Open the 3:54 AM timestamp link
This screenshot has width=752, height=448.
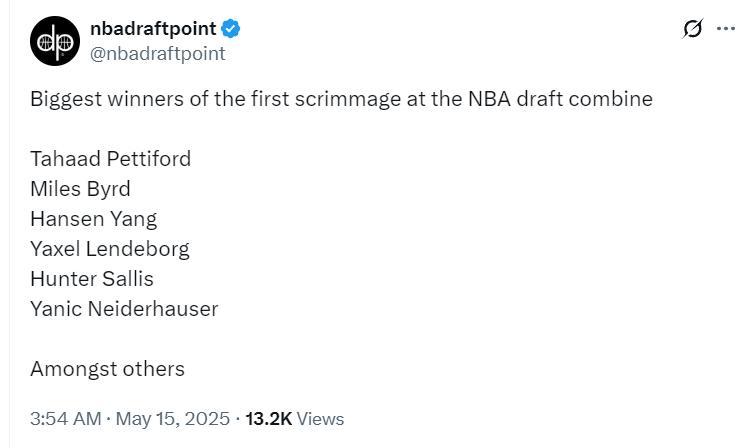tap(66, 419)
